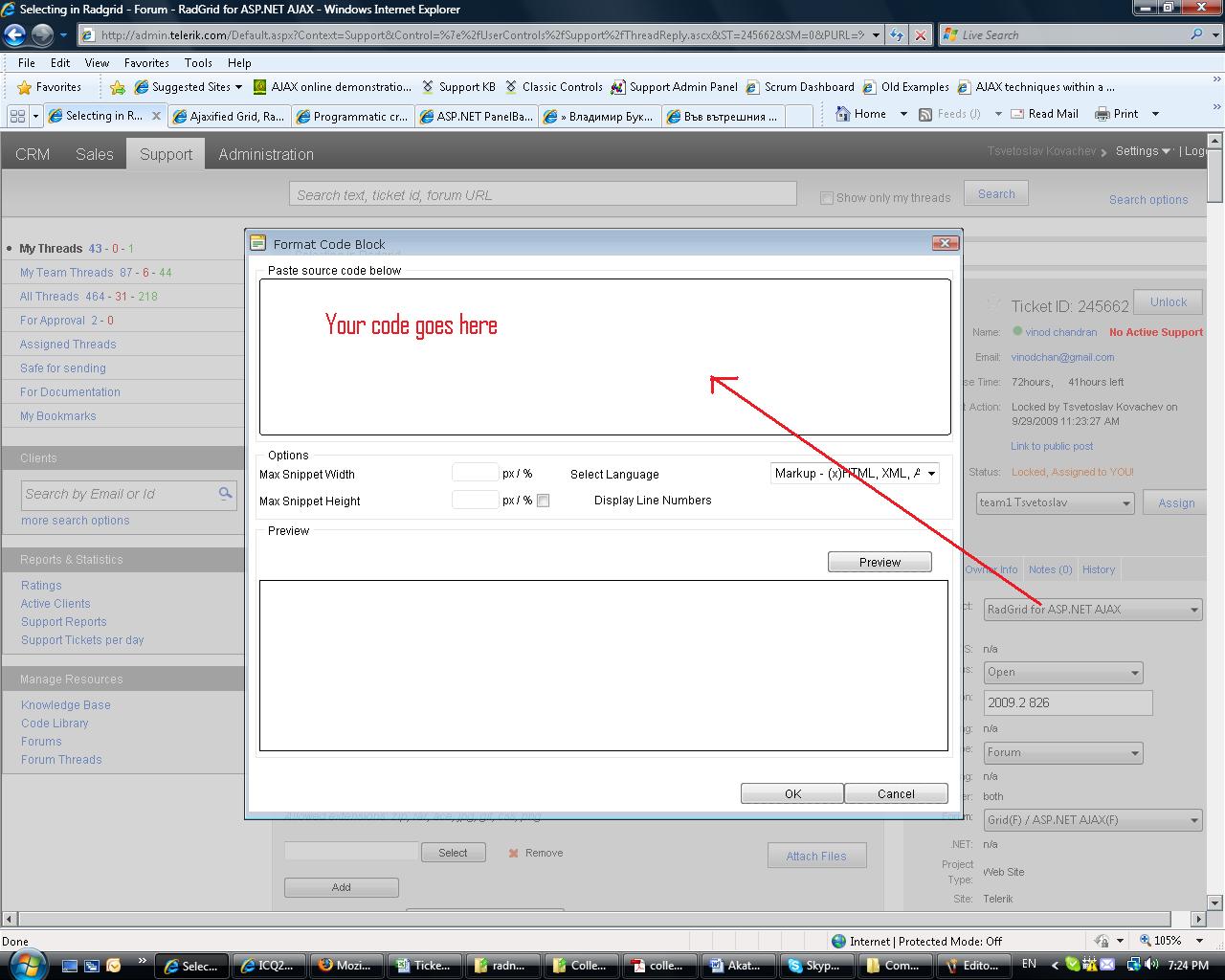This screenshot has width=1225, height=980.
Task: Click the Max Snippet Width input field
Action: pyautogui.click(x=475, y=473)
